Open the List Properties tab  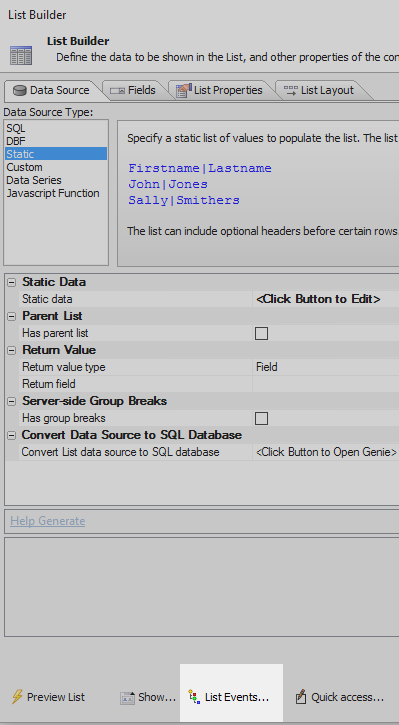pyautogui.click(x=221, y=90)
